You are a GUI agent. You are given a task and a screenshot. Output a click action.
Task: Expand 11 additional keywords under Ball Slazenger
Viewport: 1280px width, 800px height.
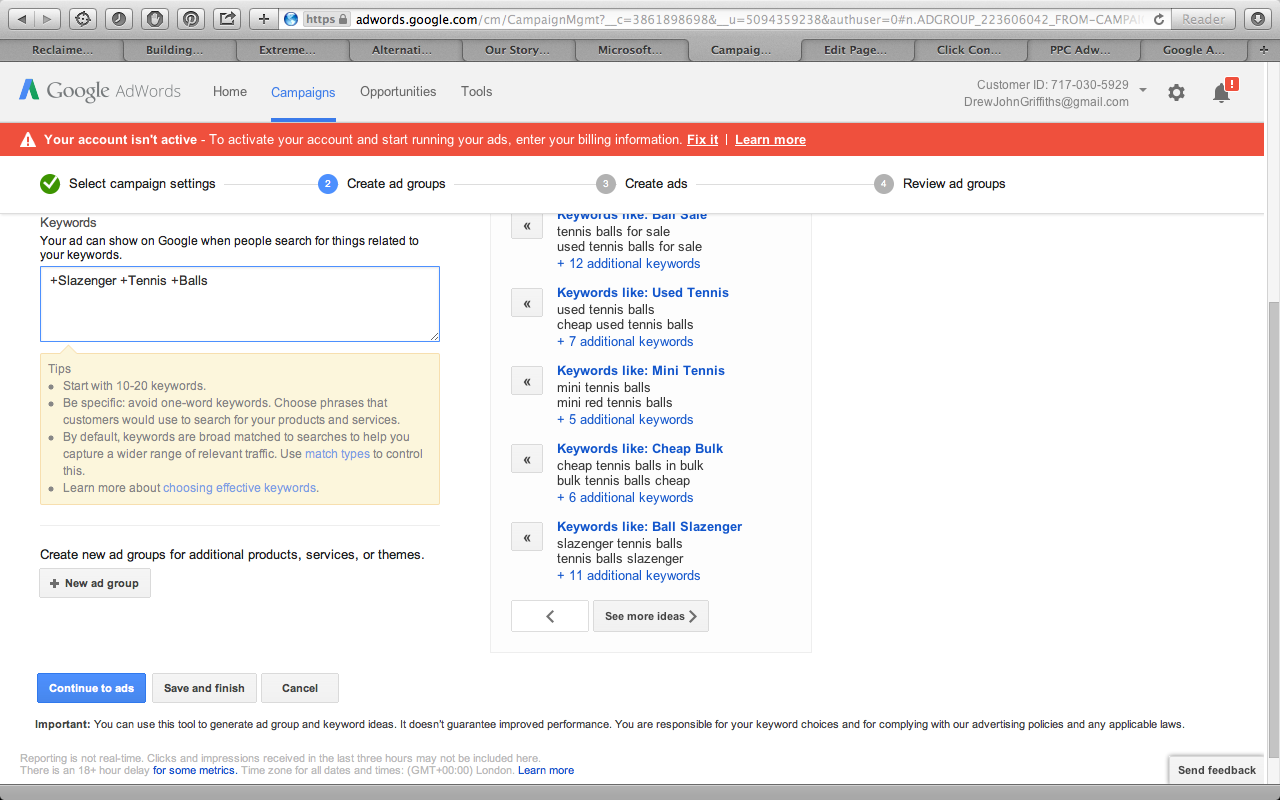click(x=628, y=576)
